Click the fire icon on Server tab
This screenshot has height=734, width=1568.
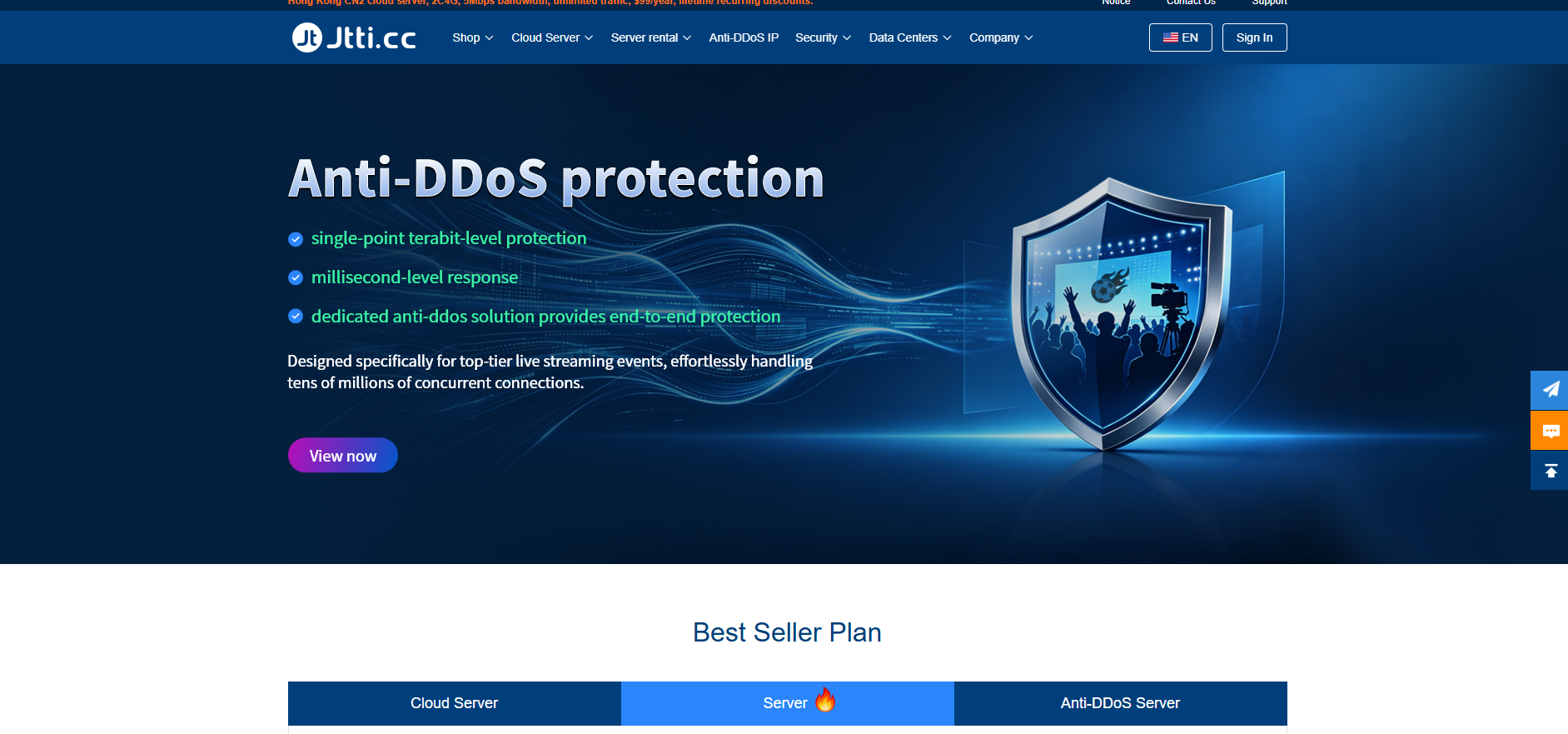(x=825, y=700)
